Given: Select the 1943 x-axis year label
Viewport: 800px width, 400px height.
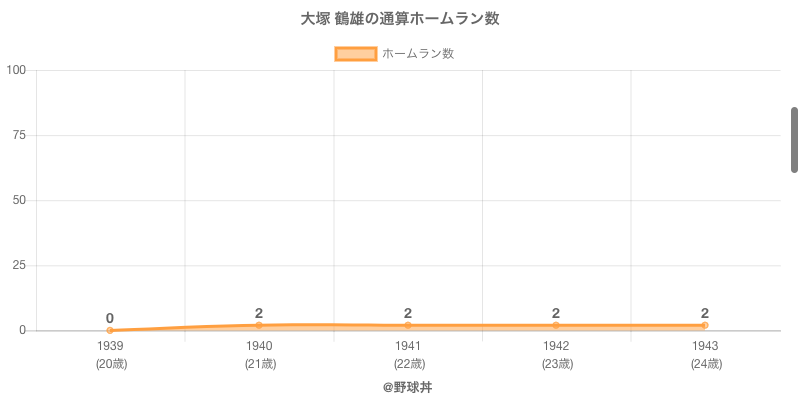Looking at the screenshot, I should click(705, 346).
